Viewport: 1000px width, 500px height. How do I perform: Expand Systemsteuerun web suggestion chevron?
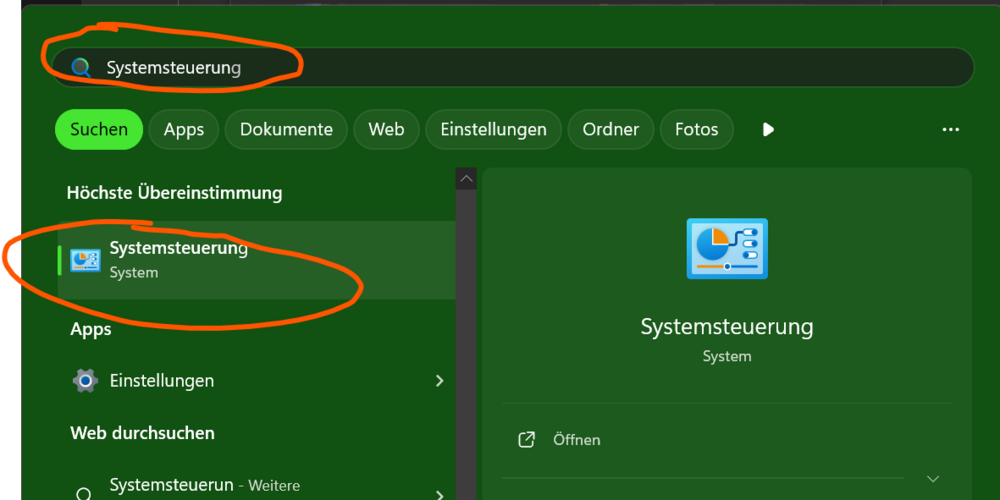(x=439, y=494)
